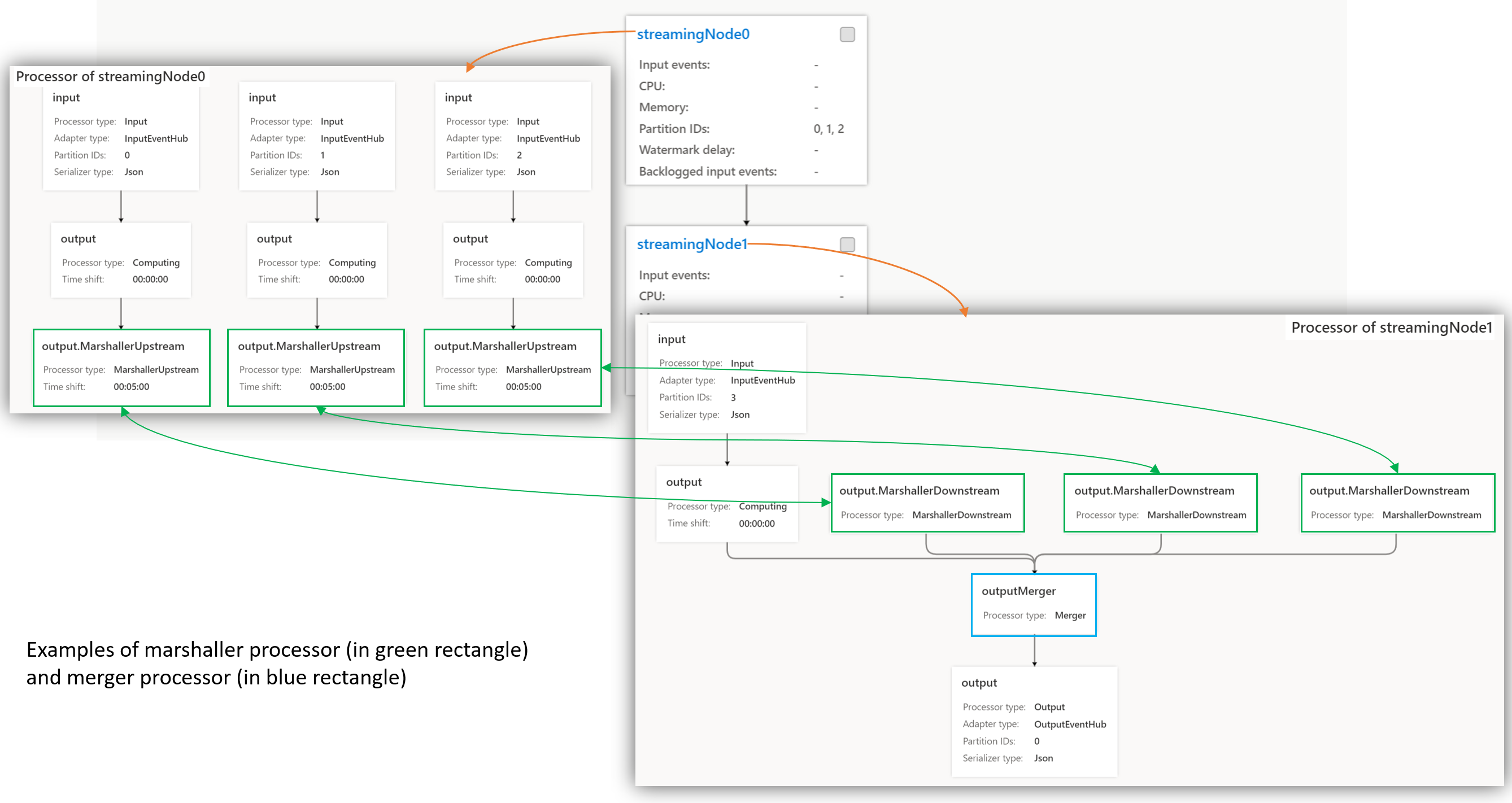Click the rightmost output.MarshallerDownstream node
Screen dimensions: 1512x803
[1397, 503]
